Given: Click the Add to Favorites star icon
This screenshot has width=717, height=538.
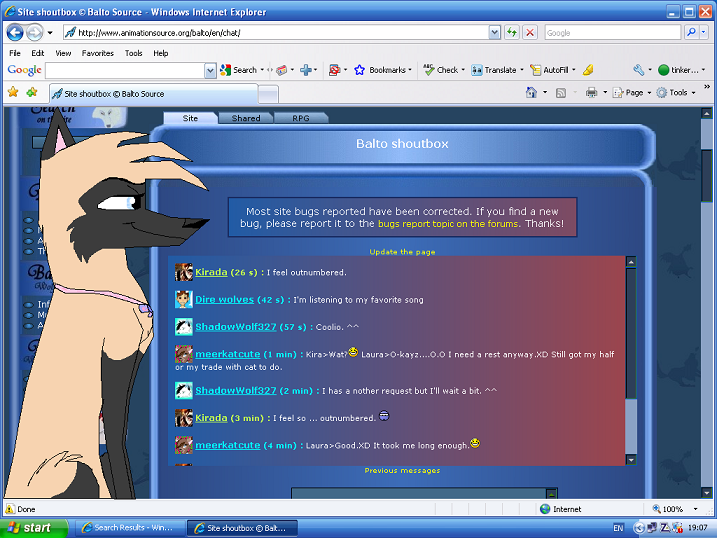Looking at the screenshot, I should coord(32,92).
